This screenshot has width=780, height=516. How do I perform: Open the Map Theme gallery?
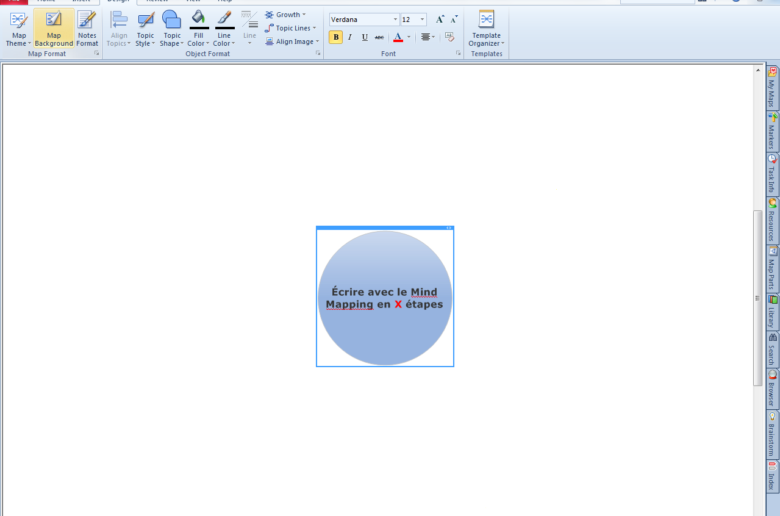pyautogui.click(x=18, y=28)
